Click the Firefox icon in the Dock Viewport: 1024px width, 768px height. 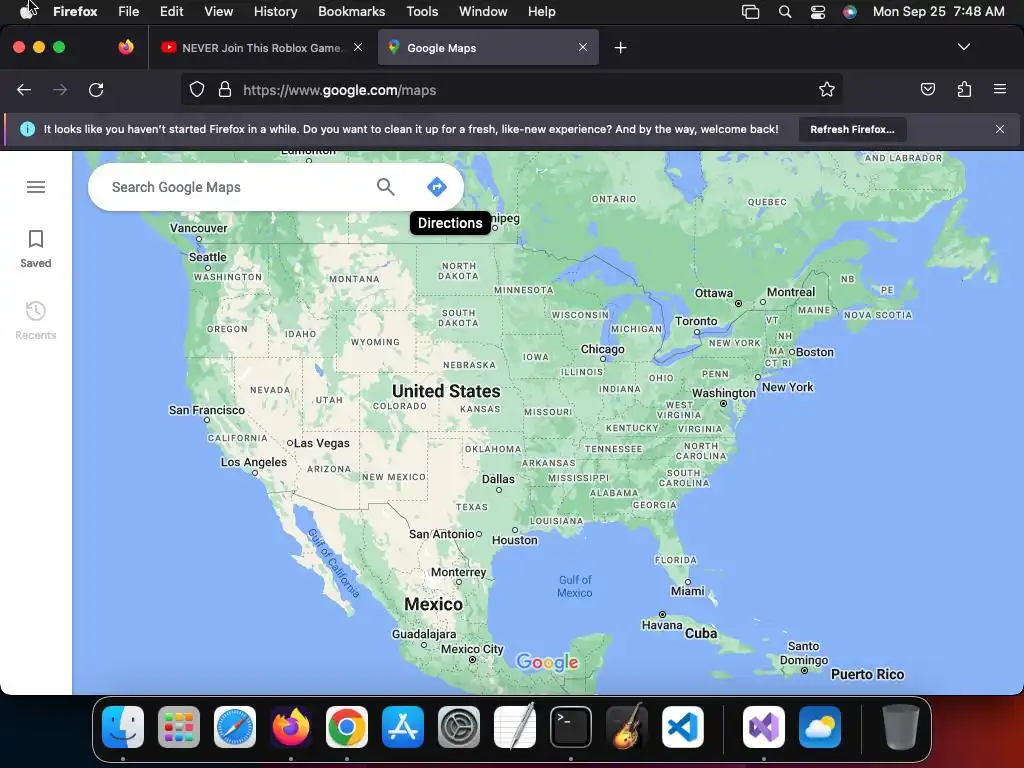pos(291,727)
